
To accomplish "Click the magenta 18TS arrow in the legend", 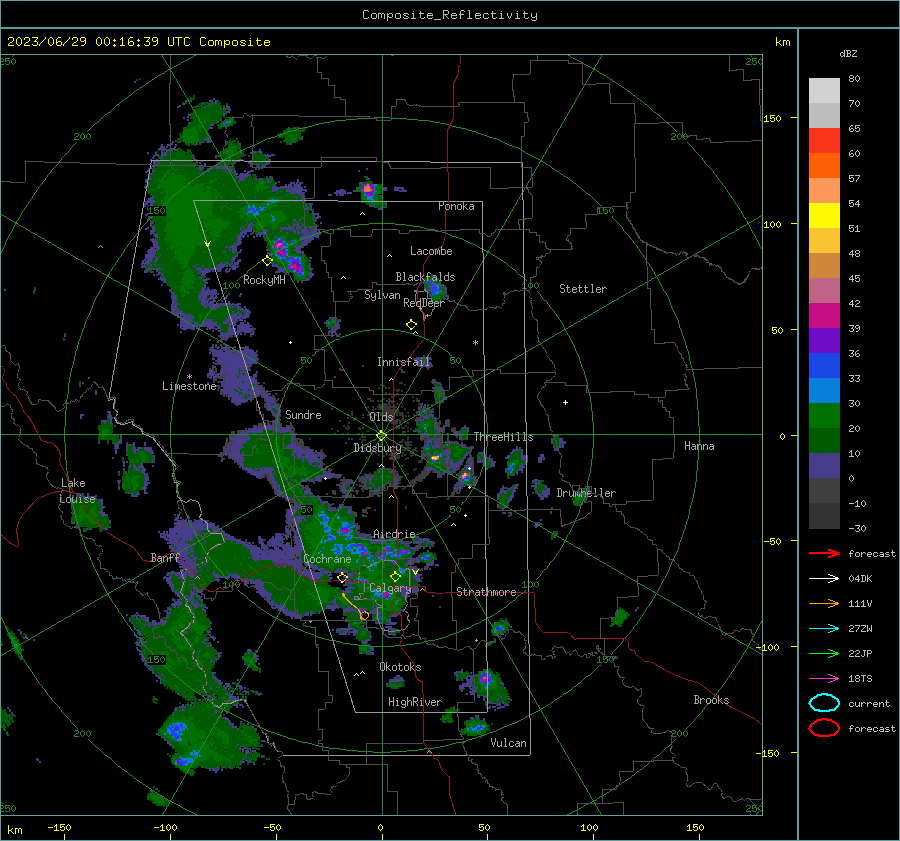I will point(824,679).
